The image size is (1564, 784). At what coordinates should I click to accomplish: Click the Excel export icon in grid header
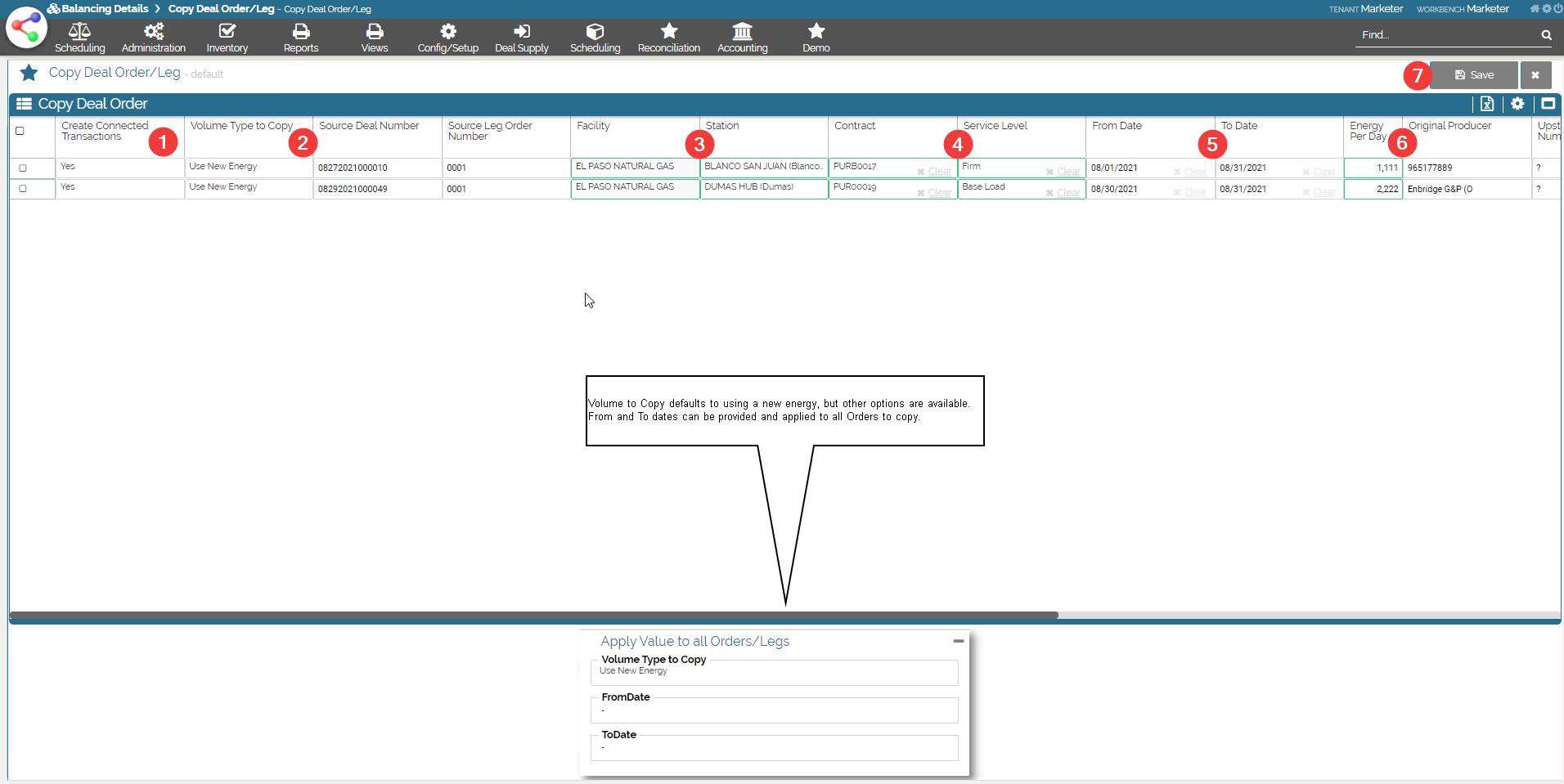[x=1486, y=104]
